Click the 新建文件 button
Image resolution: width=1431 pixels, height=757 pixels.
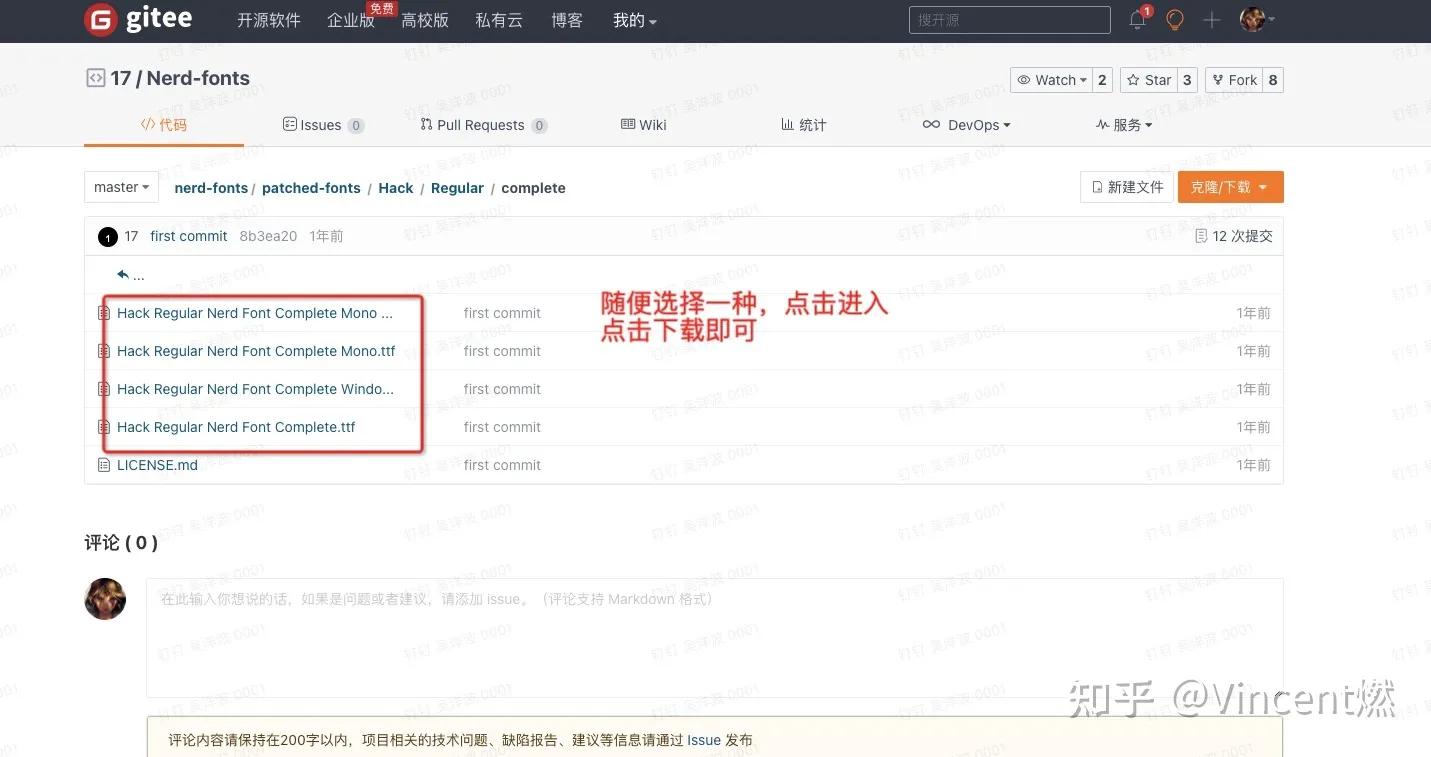(x=1126, y=187)
